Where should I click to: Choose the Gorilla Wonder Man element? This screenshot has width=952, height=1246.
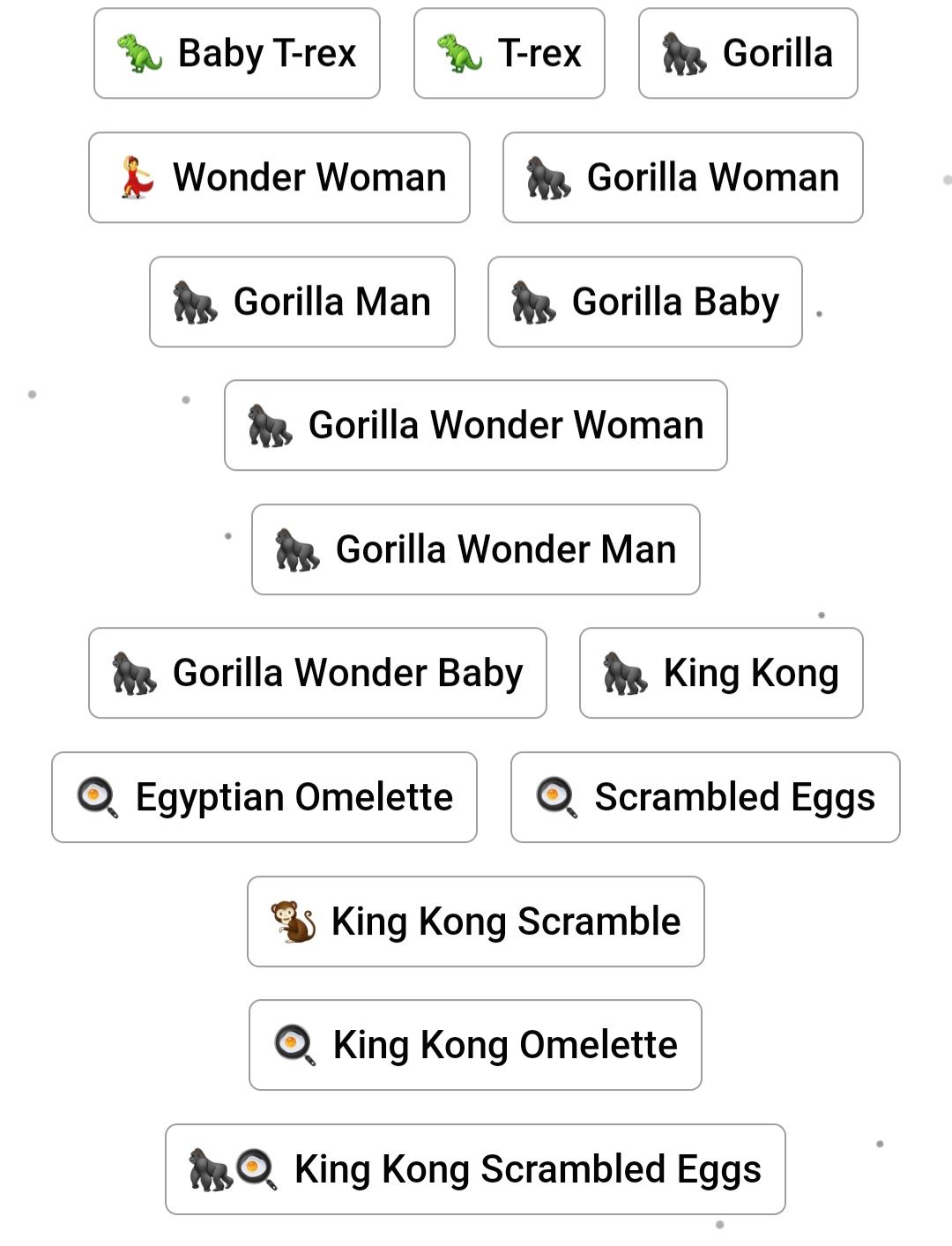476,549
